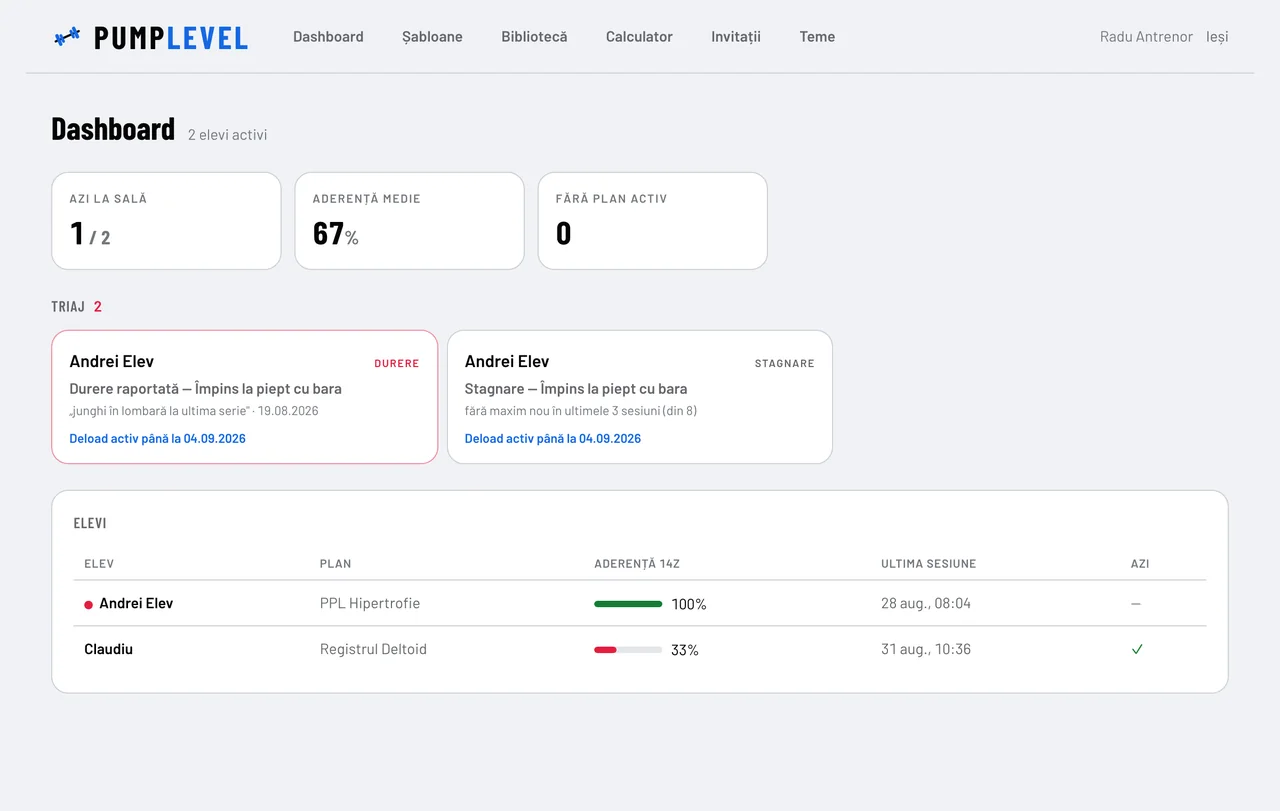Screen dimensions: 1280x811
Task: Click the red DURERE tag
Action: (x=397, y=364)
